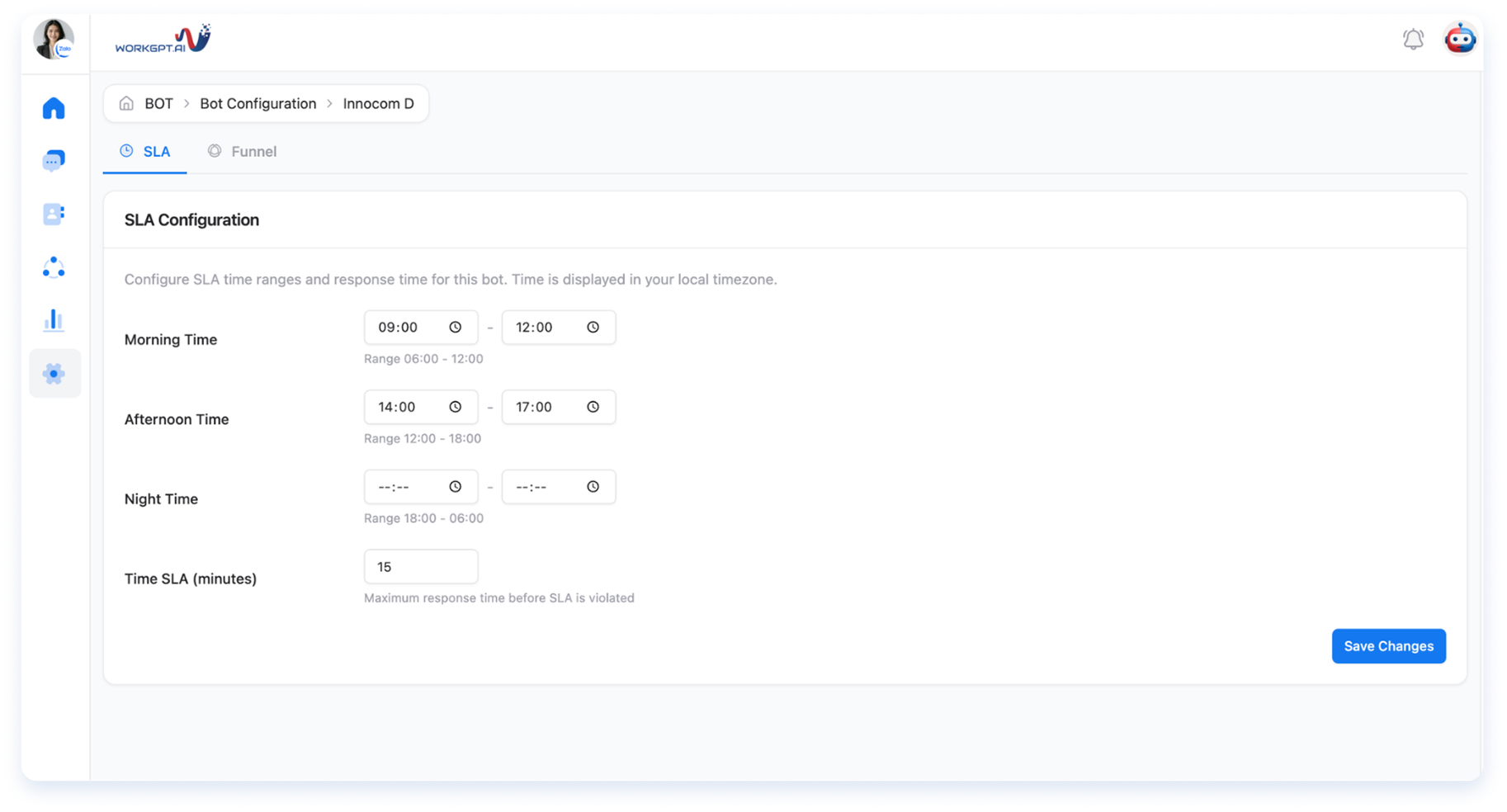Click the Save Changes button
Image resolution: width=1507 pixels, height=812 pixels.
(x=1388, y=646)
